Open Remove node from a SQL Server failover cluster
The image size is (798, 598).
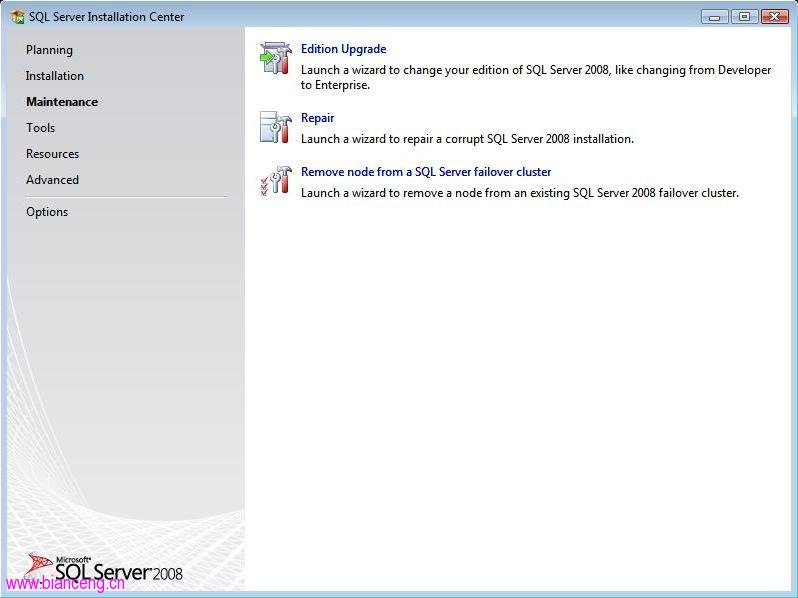click(426, 172)
